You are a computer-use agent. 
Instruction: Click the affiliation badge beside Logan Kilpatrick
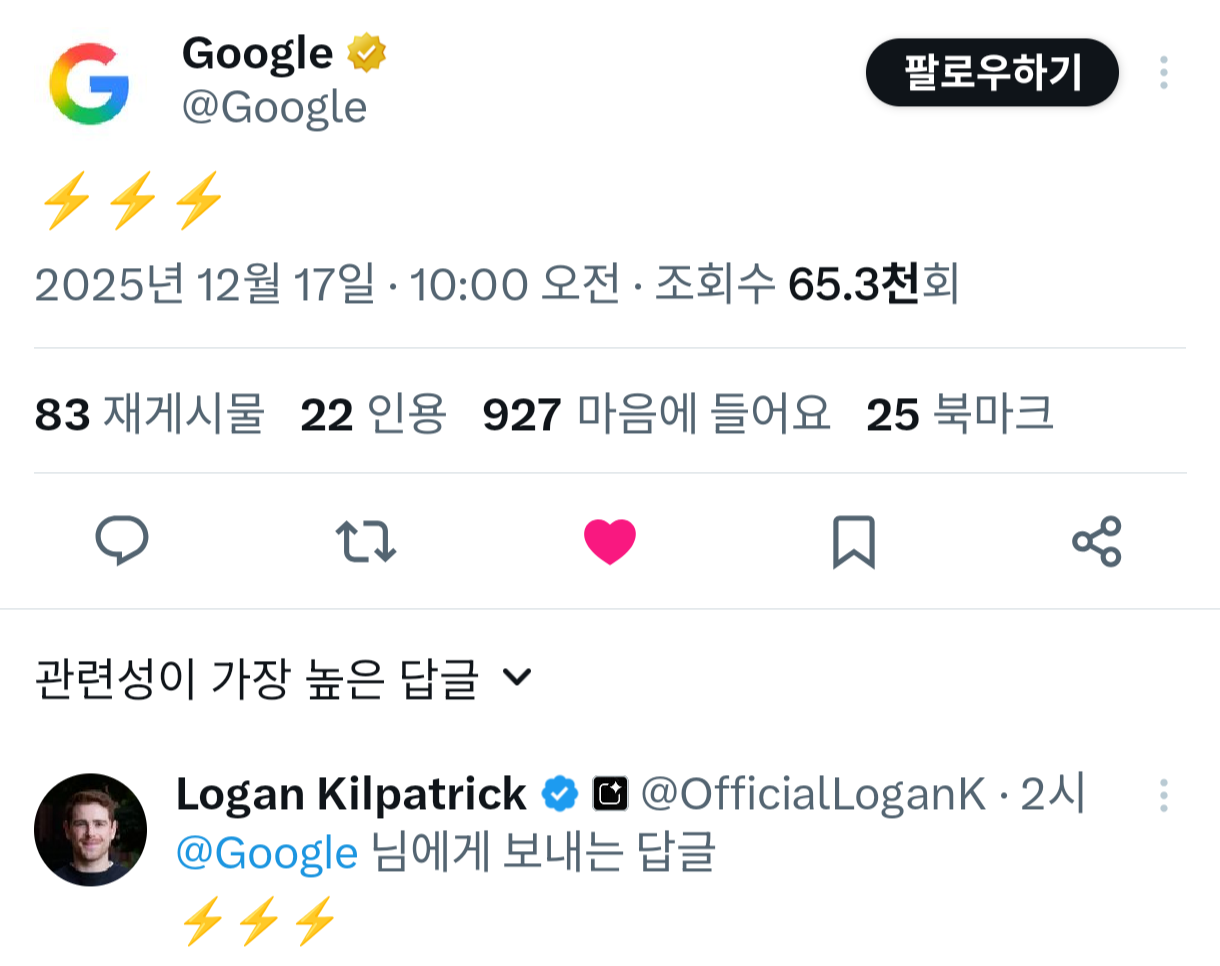coord(609,795)
